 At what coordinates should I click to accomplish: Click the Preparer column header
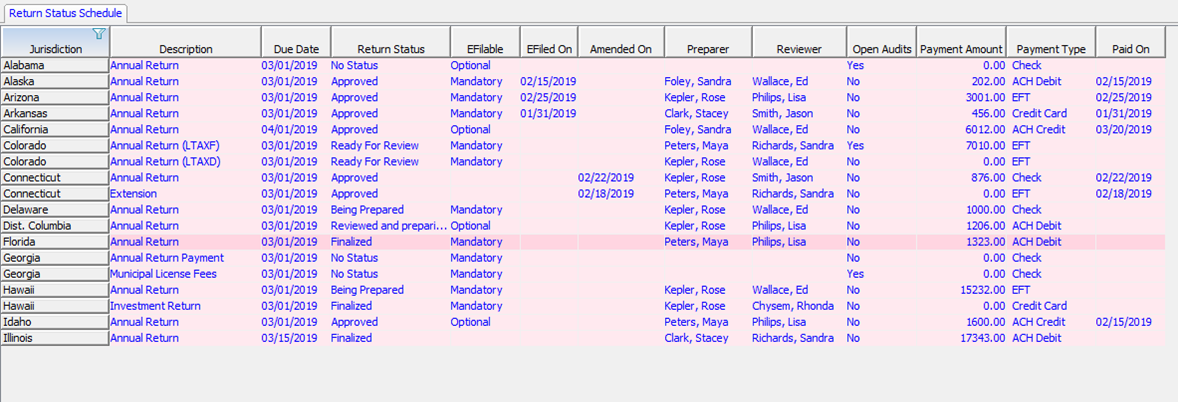point(708,42)
